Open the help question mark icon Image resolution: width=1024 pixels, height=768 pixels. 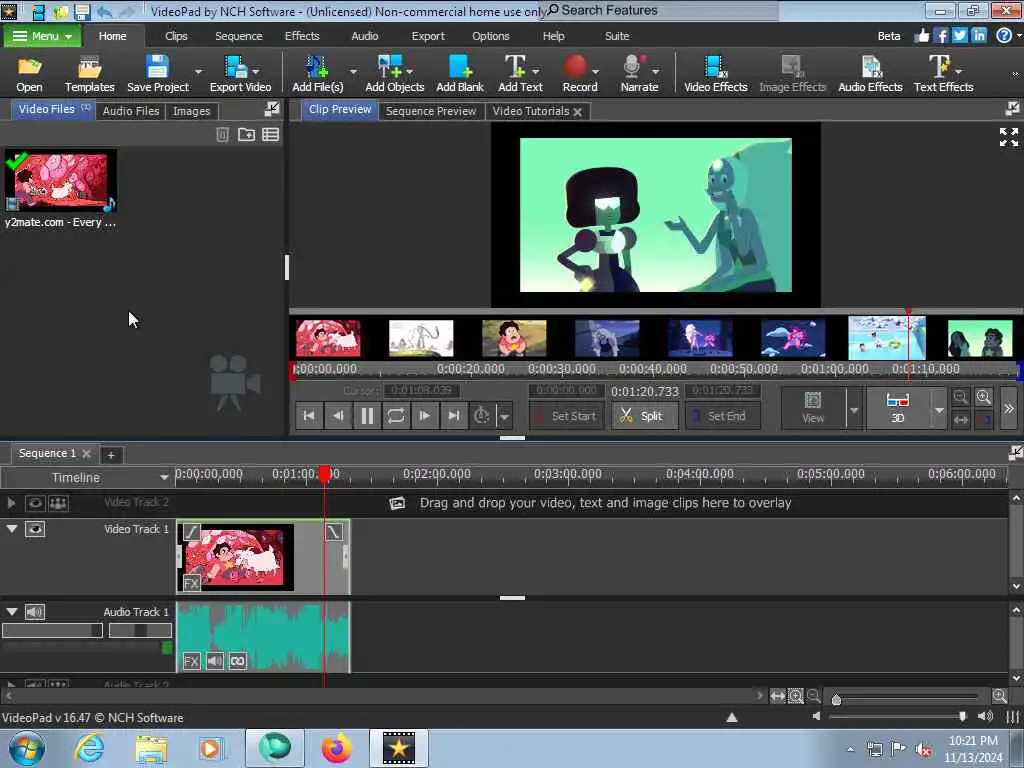[1004, 36]
